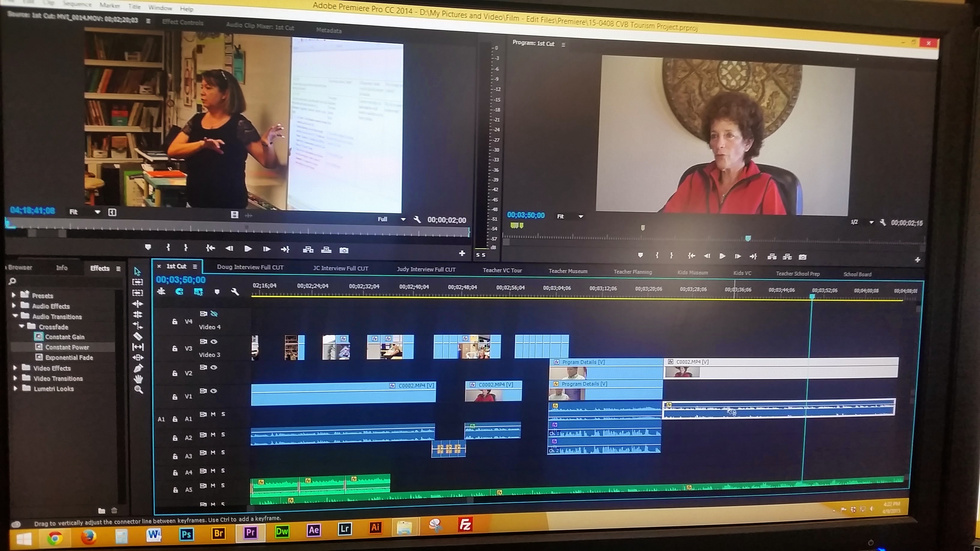Select the Zoom tool in the tools panel
This screenshot has height=551, width=980.
click(x=138, y=390)
